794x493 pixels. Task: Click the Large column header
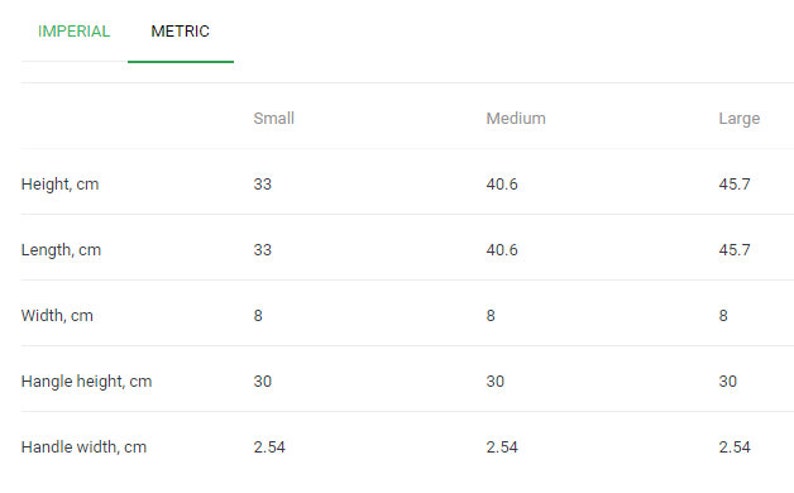click(739, 119)
